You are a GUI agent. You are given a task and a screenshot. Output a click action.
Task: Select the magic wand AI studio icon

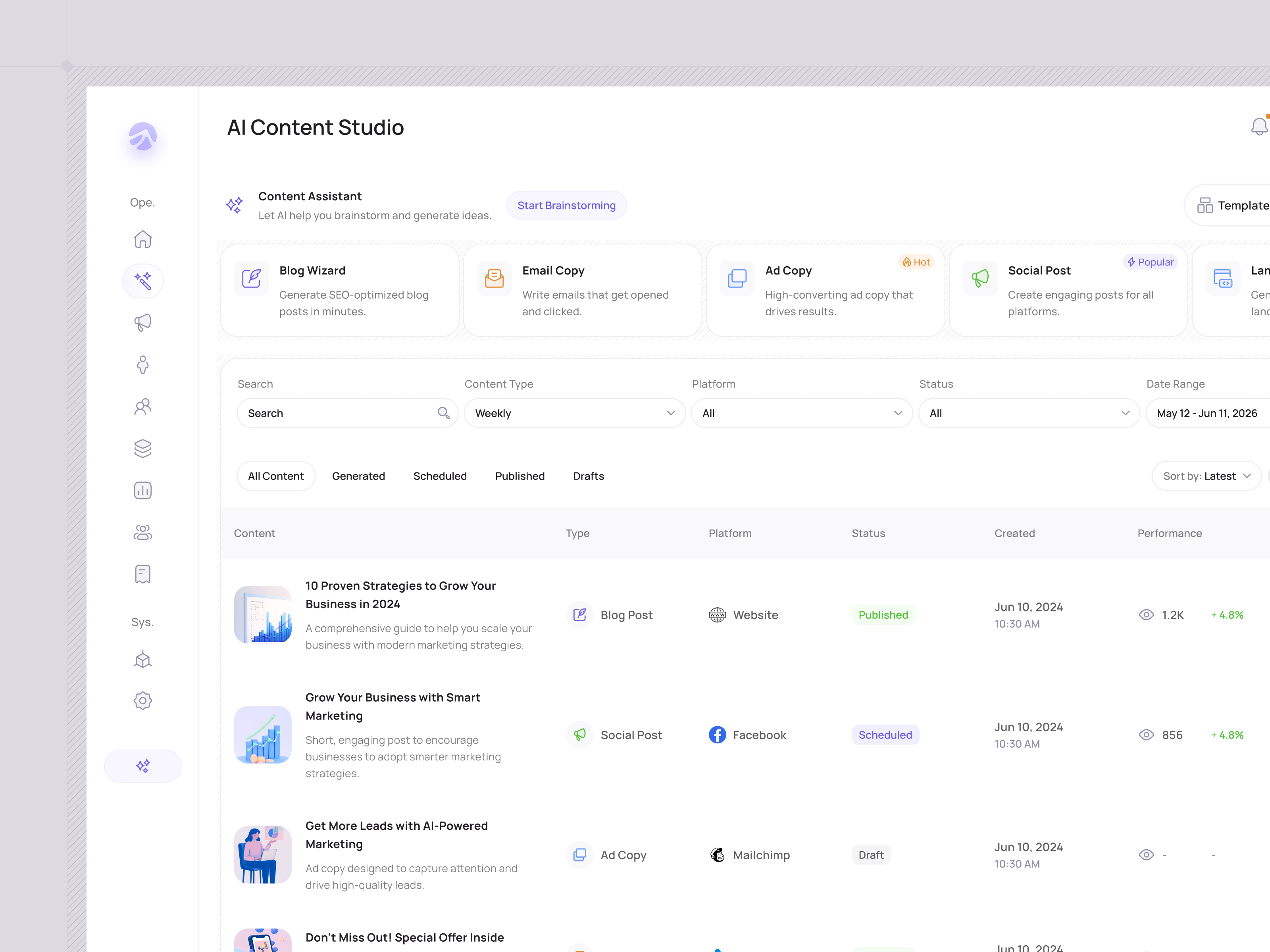tap(142, 280)
